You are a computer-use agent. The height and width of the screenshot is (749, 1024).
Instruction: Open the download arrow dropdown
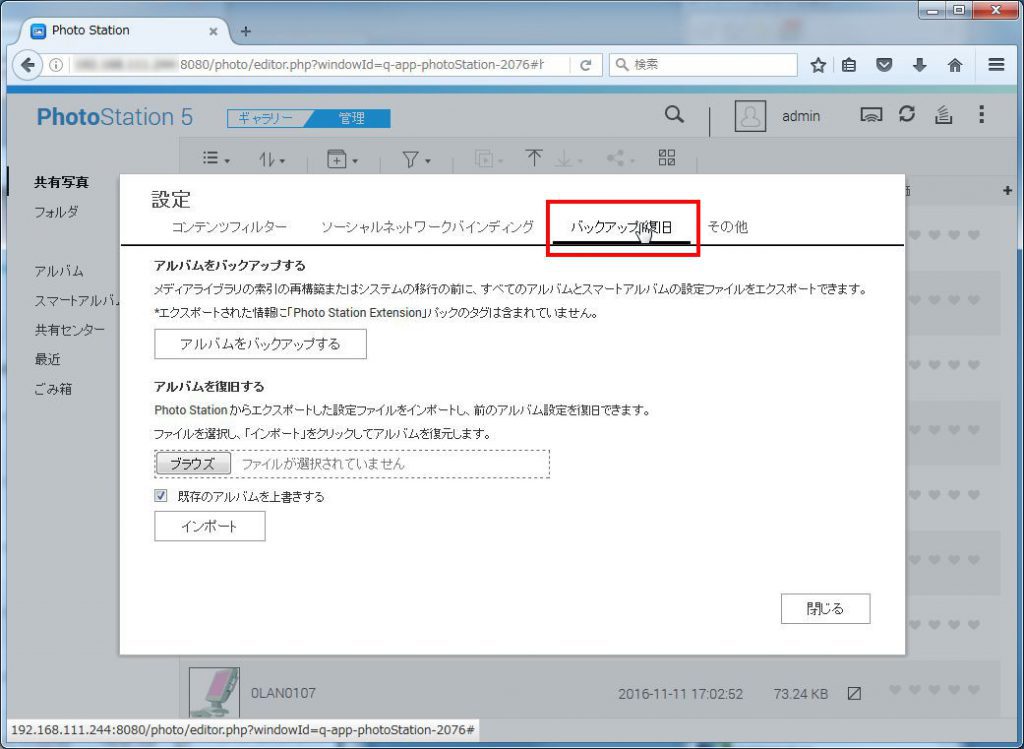(x=568, y=159)
